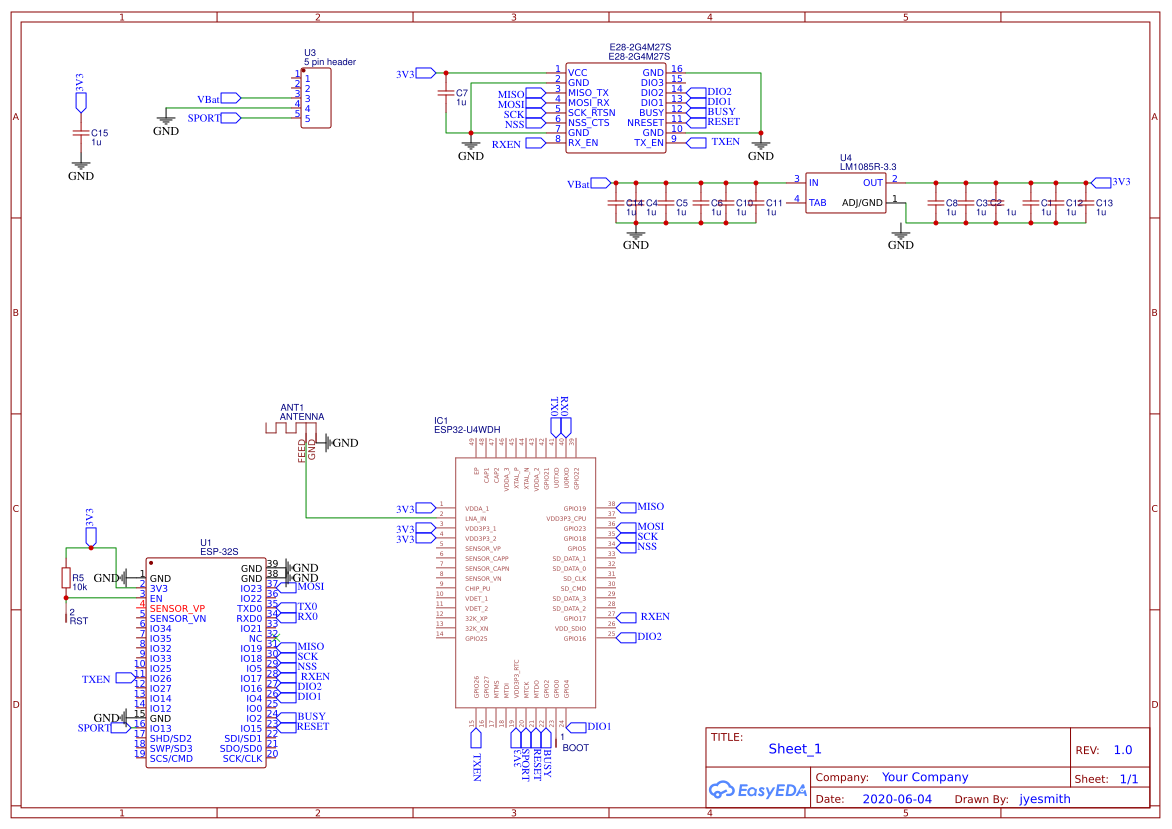Click the GND symbol below LM1085 regulator
The height and width of the screenshot is (829, 1172).
[x=899, y=233]
